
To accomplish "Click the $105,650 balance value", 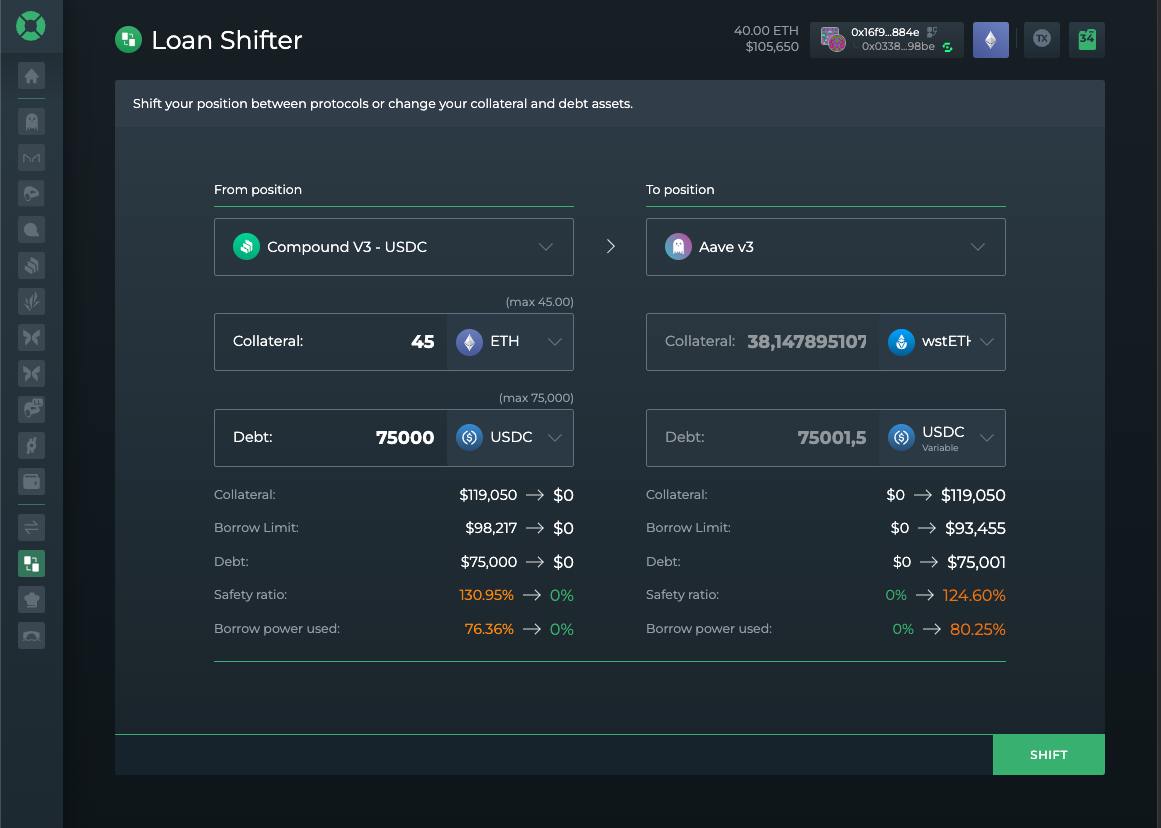I will [772, 47].
